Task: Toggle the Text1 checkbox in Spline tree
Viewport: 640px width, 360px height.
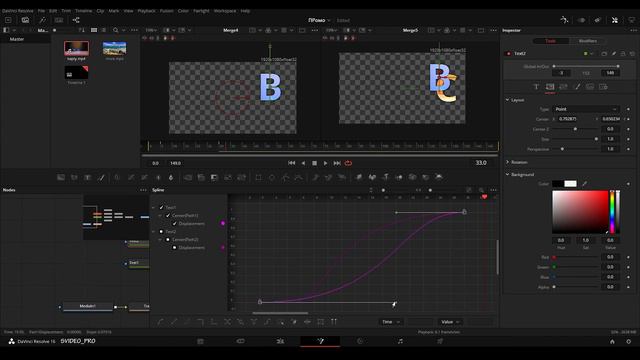Action: [161, 207]
